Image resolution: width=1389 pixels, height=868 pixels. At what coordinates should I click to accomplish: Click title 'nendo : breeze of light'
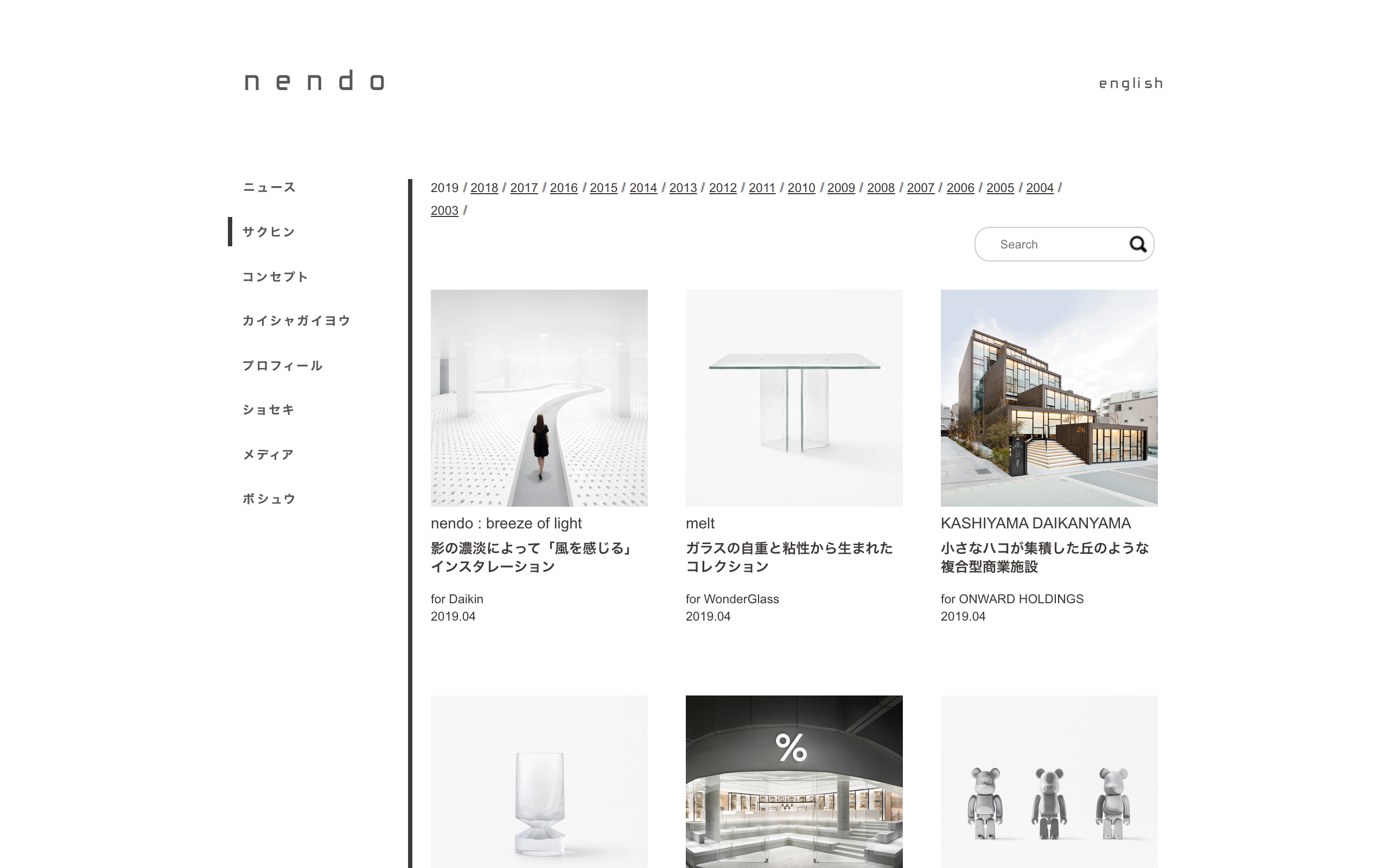click(x=506, y=523)
